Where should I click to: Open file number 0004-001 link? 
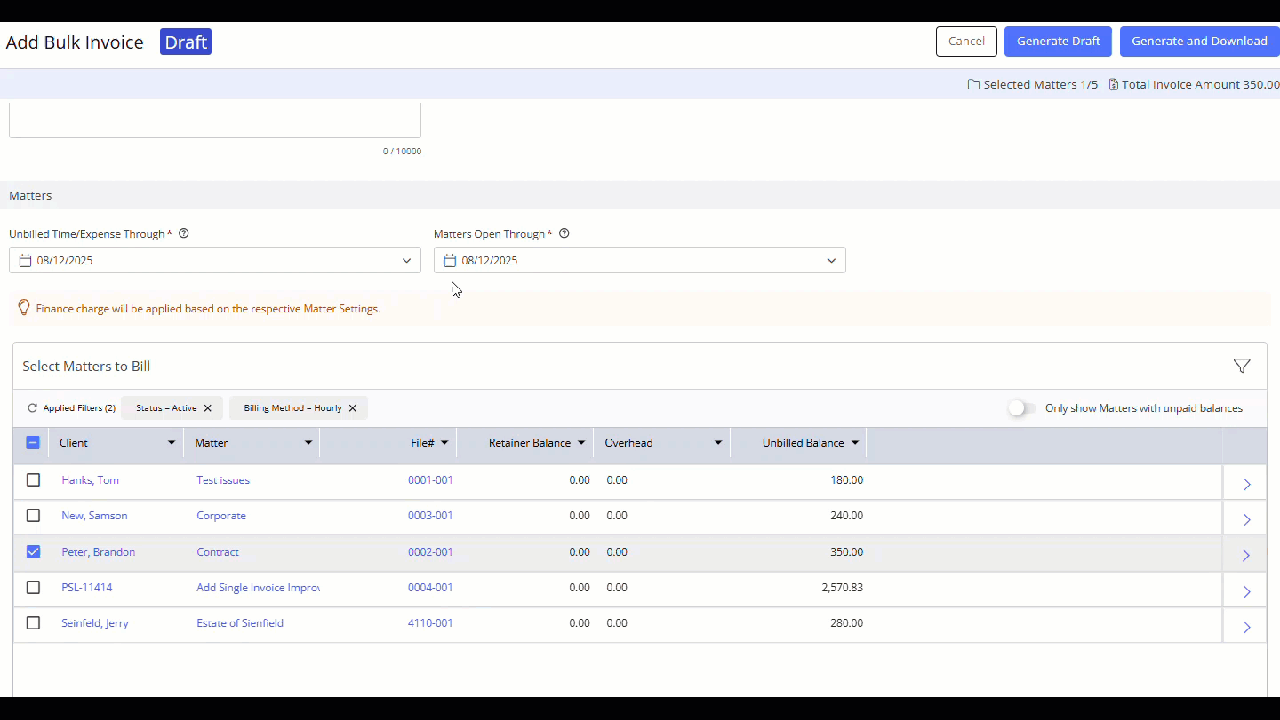430,587
